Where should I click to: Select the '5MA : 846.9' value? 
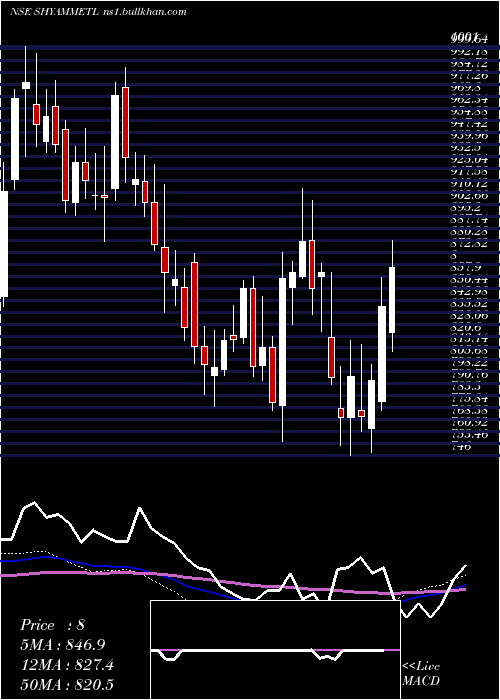(62, 645)
